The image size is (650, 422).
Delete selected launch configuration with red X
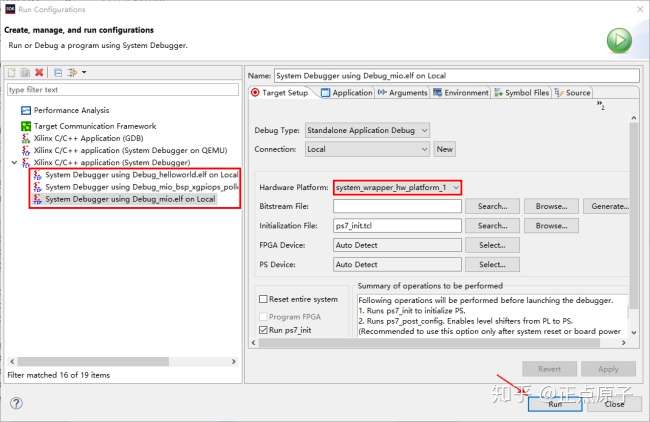(x=39, y=73)
